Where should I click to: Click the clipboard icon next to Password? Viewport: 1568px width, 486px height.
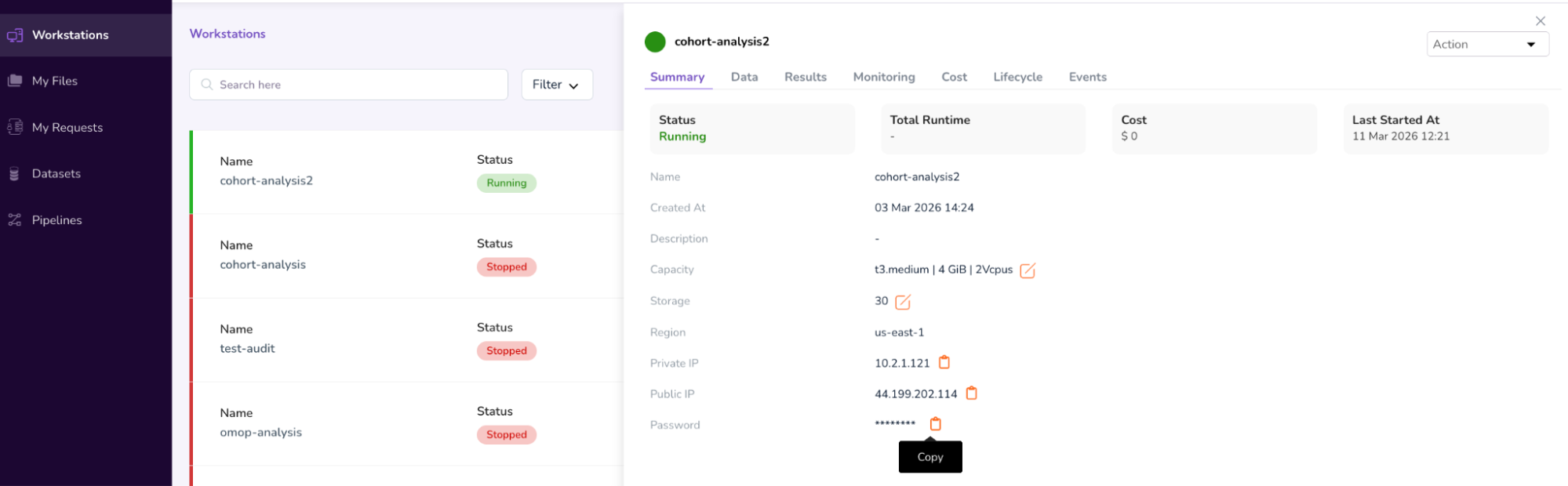[x=935, y=424]
